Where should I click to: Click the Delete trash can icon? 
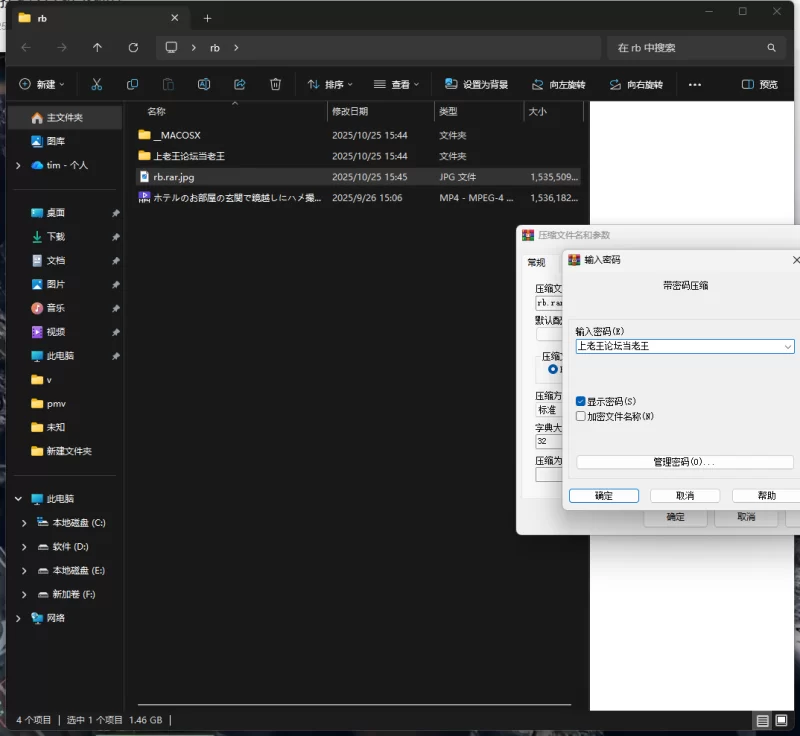pyautogui.click(x=275, y=85)
